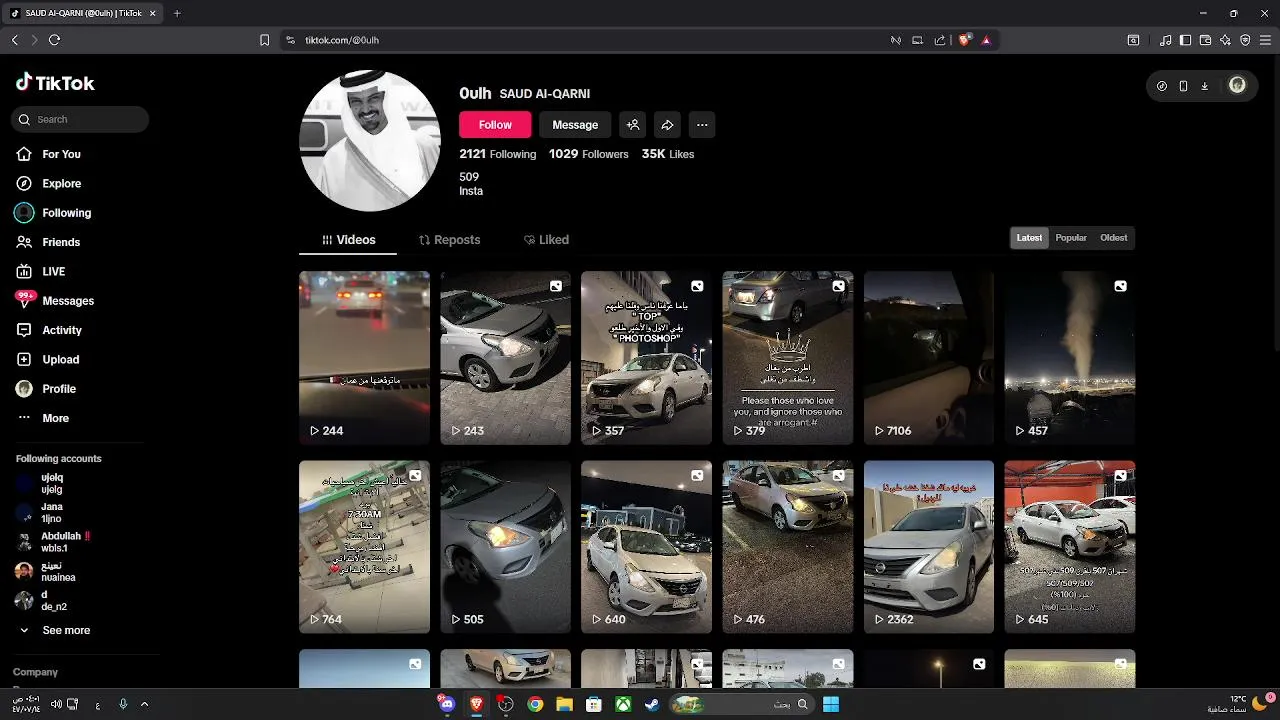This screenshot has height=720, width=1280.
Task: Open the photo post with 457 views
Action: point(1070,358)
